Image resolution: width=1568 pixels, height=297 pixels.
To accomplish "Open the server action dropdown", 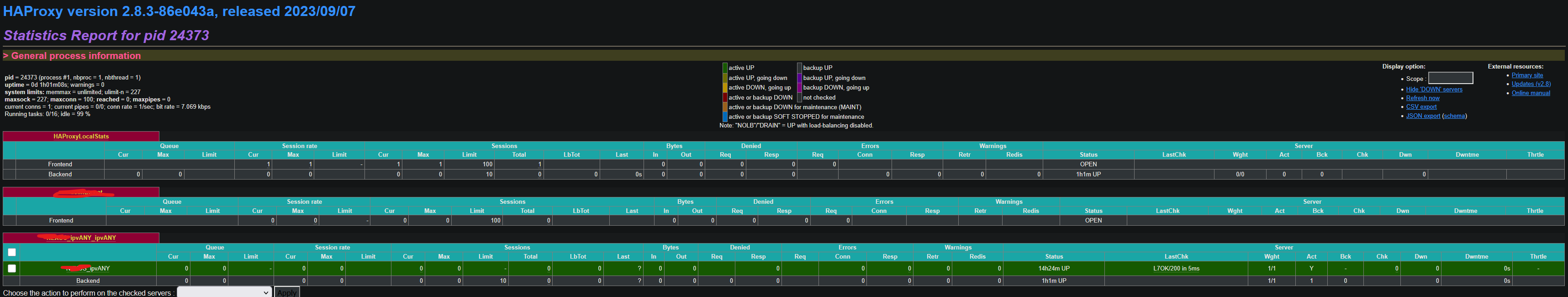I will [x=224, y=293].
